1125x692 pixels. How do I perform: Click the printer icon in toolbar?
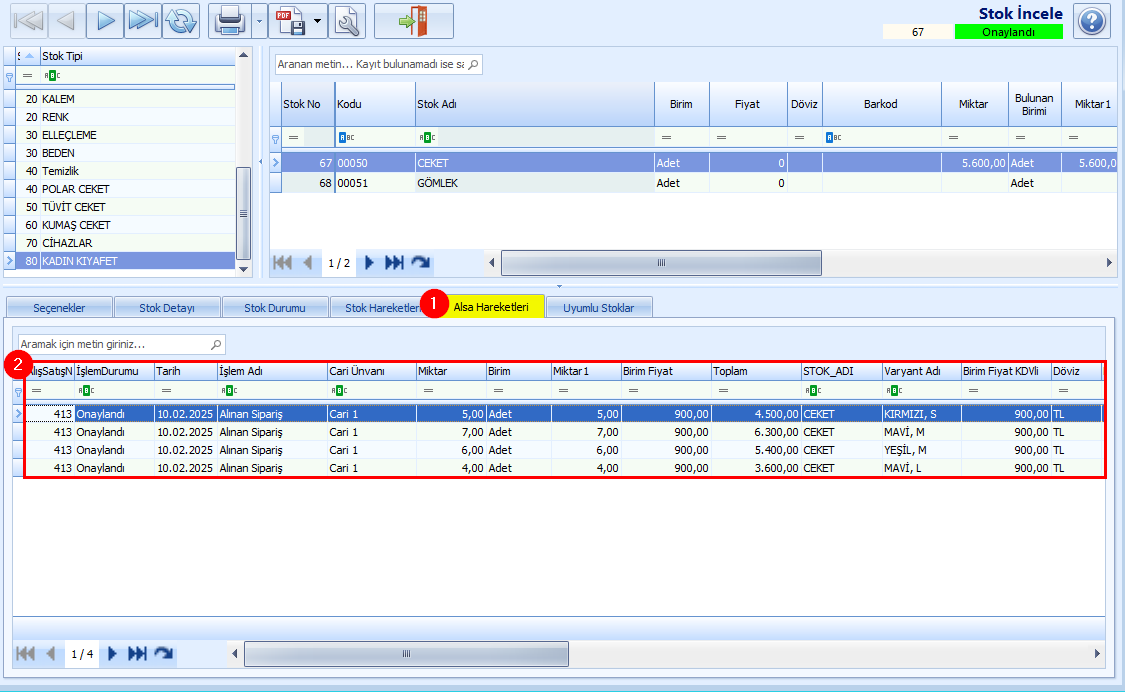coord(230,20)
